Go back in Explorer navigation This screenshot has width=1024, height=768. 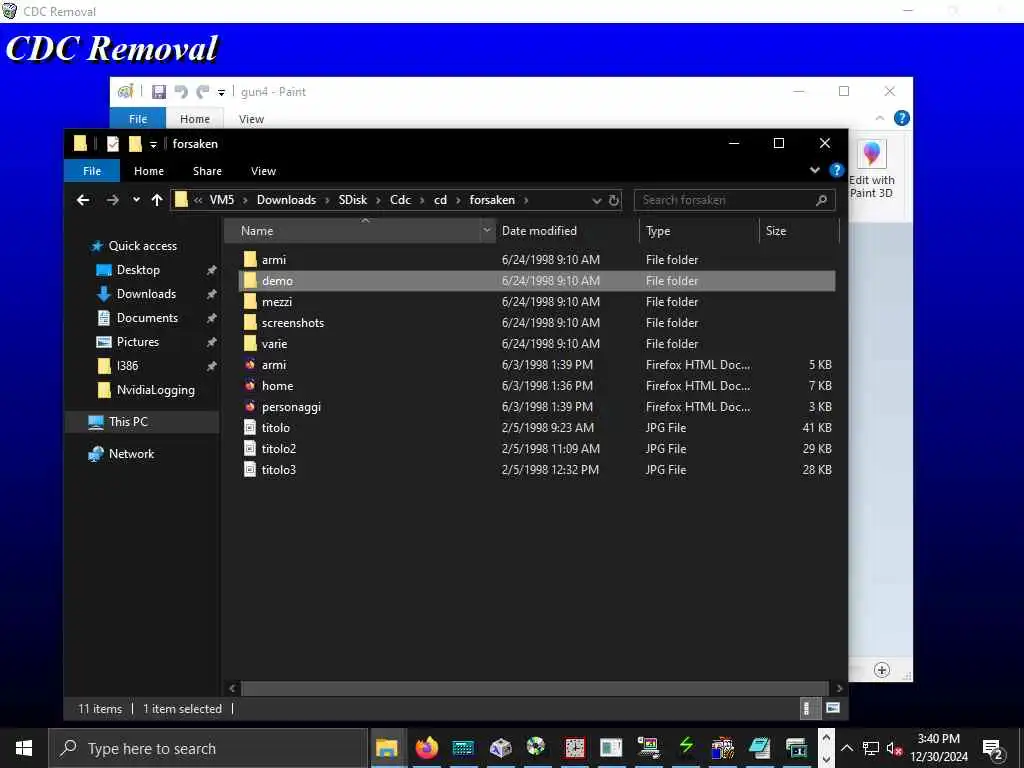coord(83,200)
